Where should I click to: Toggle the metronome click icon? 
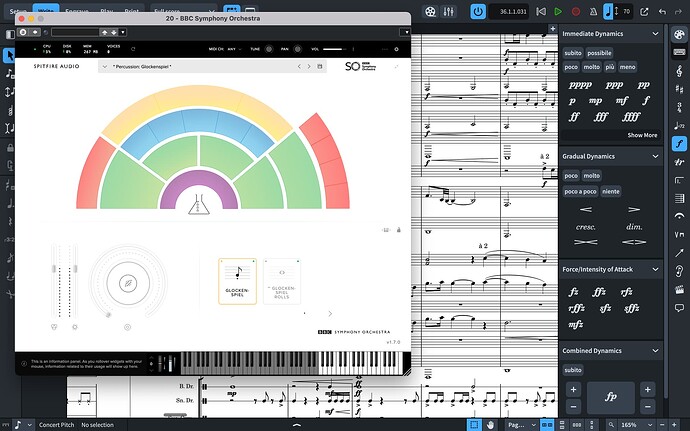[x=593, y=12]
